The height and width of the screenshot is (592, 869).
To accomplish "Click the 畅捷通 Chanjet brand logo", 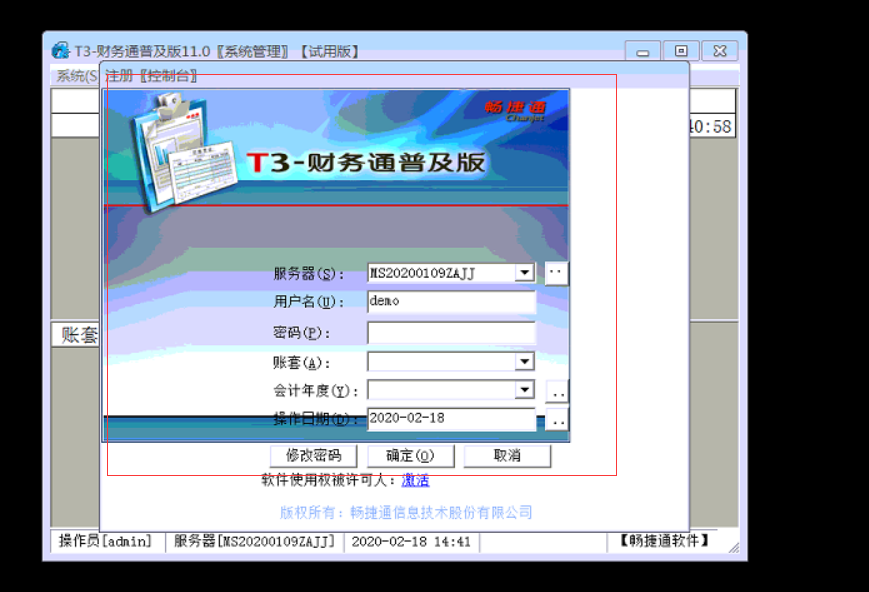I will click(x=515, y=110).
